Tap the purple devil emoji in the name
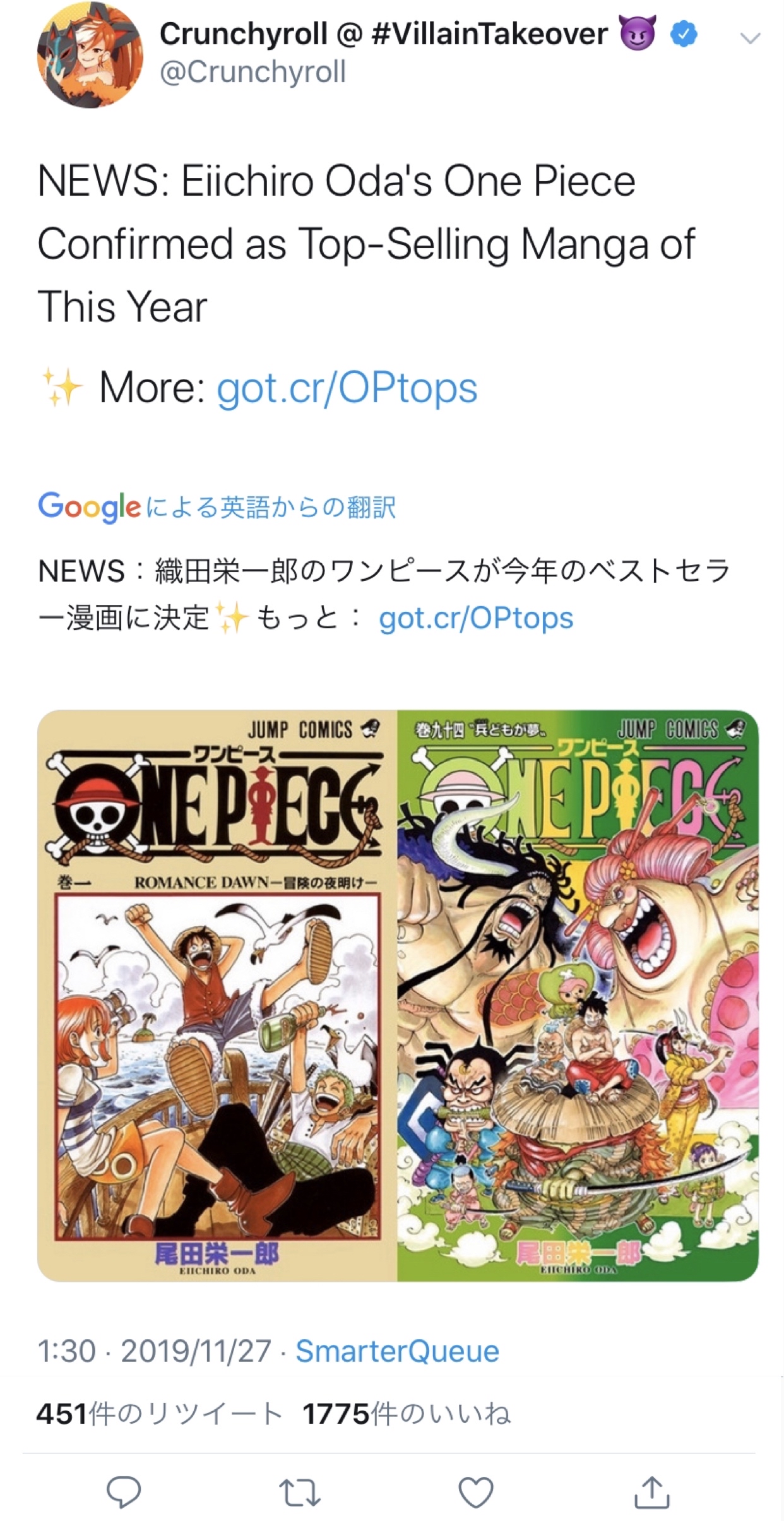The height and width of the screenshot is (1521, 784). coord(638,33)
